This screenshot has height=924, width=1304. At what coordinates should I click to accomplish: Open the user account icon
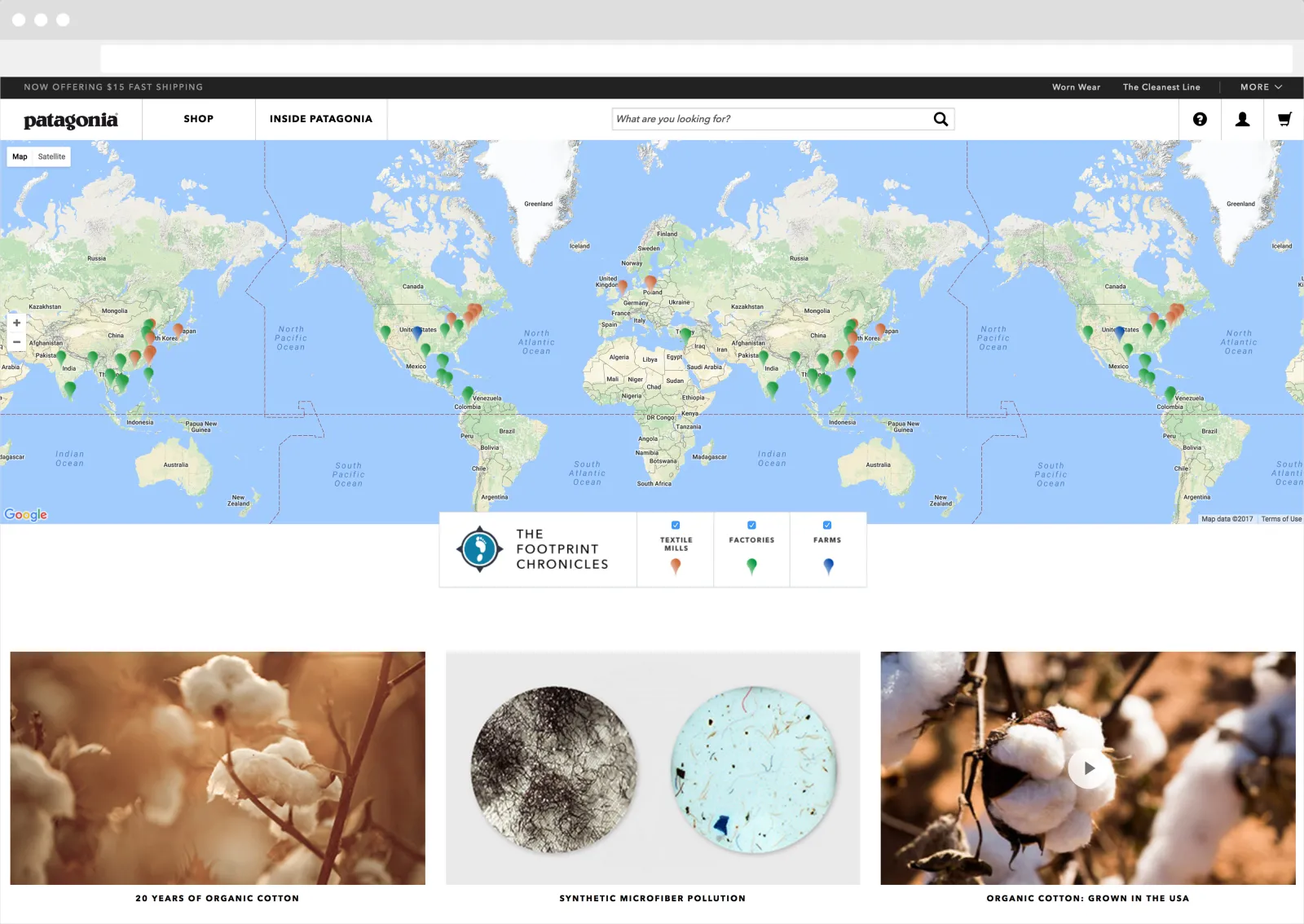tap(1242, 119)
